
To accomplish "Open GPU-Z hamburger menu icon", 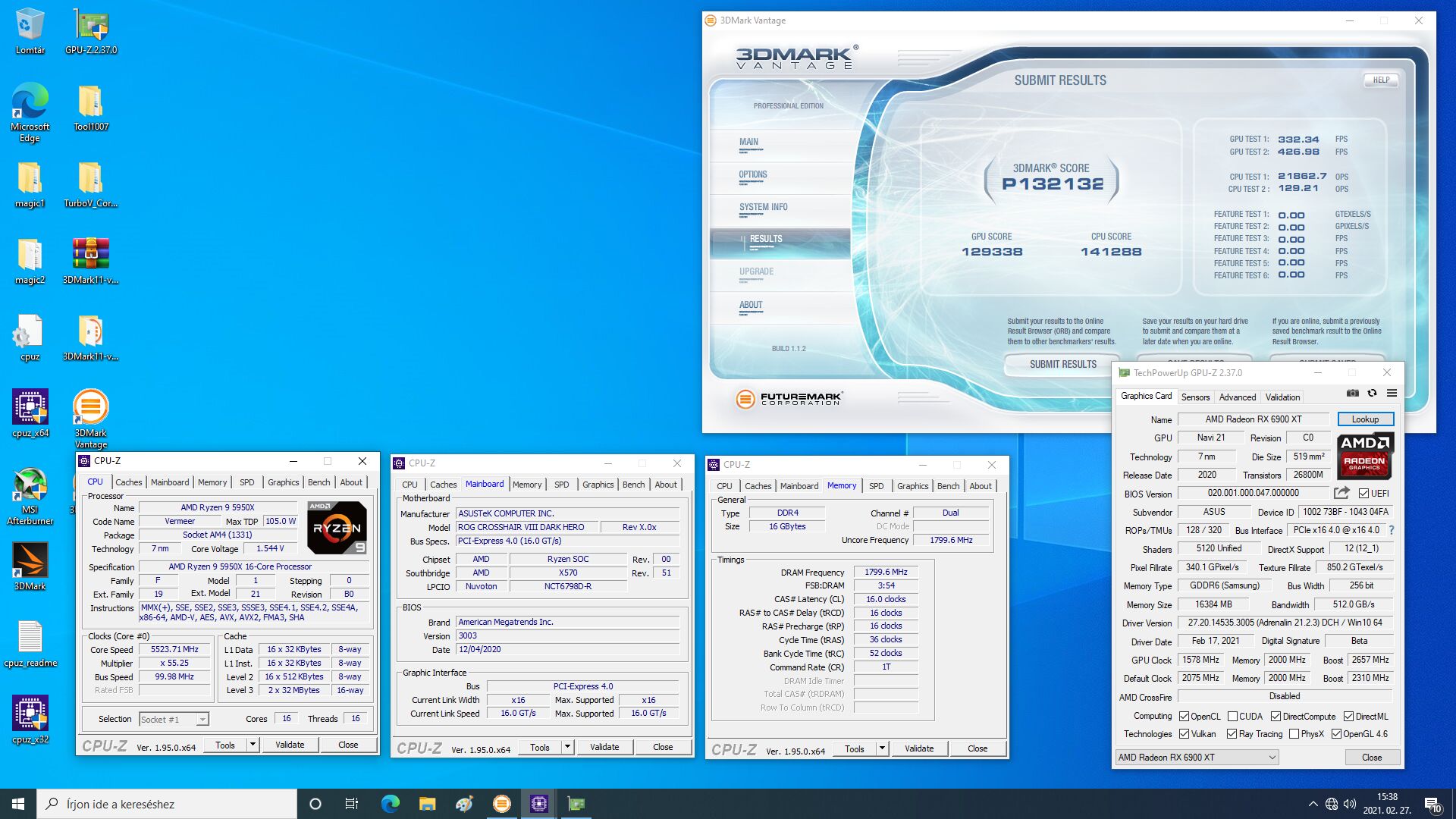I will click(x=1392, y=393).
